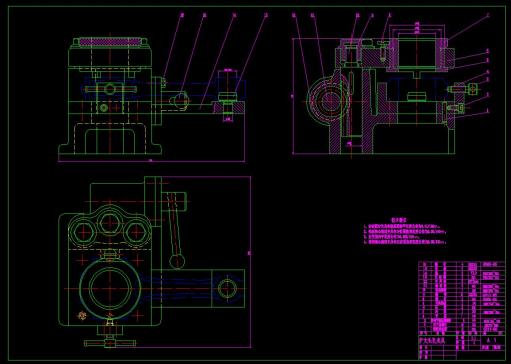Viewport: 511px width, 364px height.
Task: Click the magenta hatched top plate in front view
Action: [110, 42]
